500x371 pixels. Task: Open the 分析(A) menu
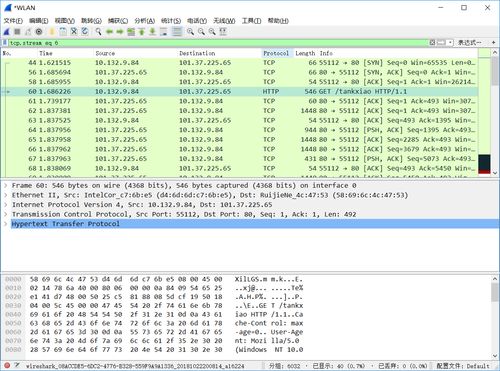pos(145,21)
